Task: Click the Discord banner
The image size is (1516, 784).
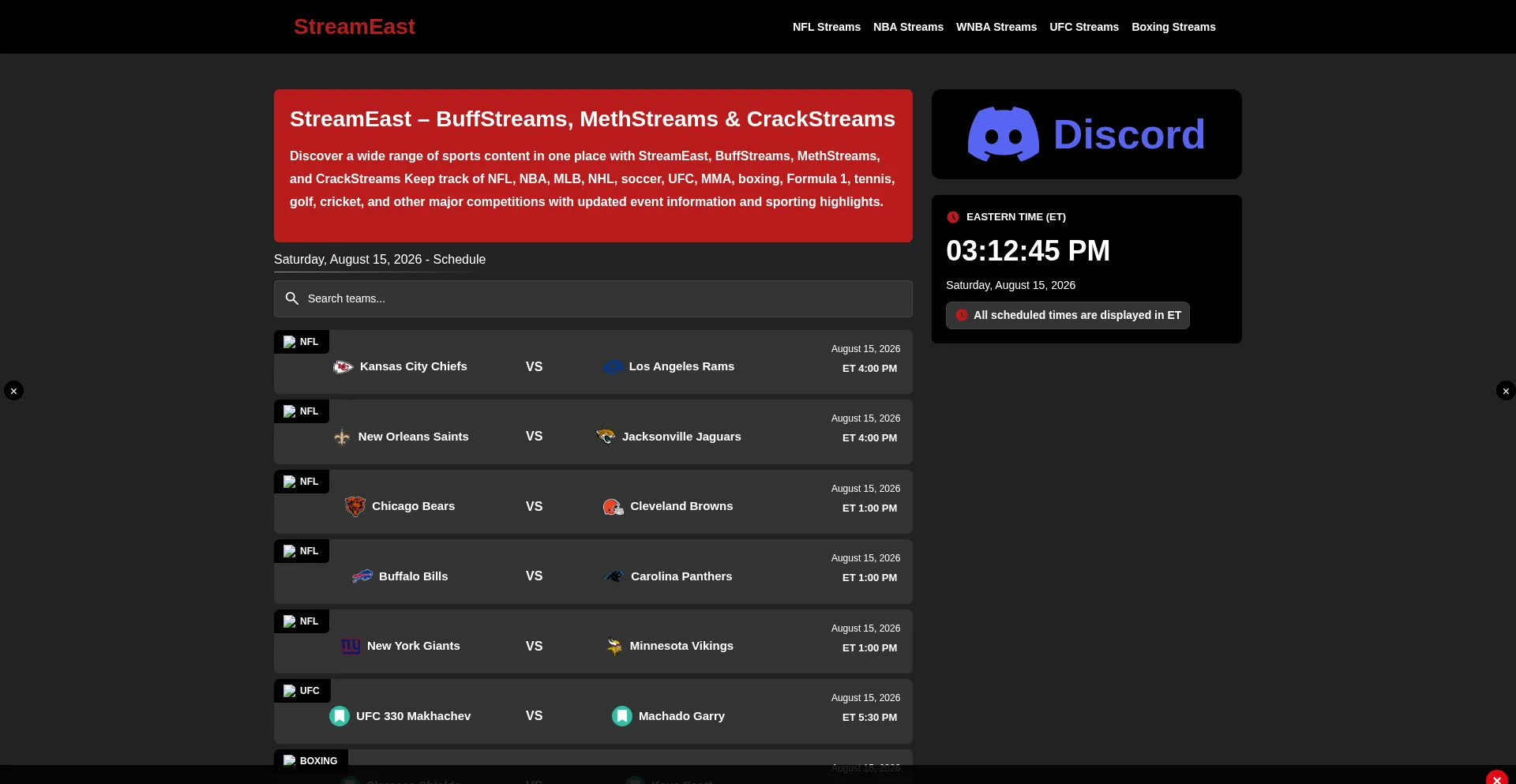Action: pyautogui.click(x=1086, y=134)
